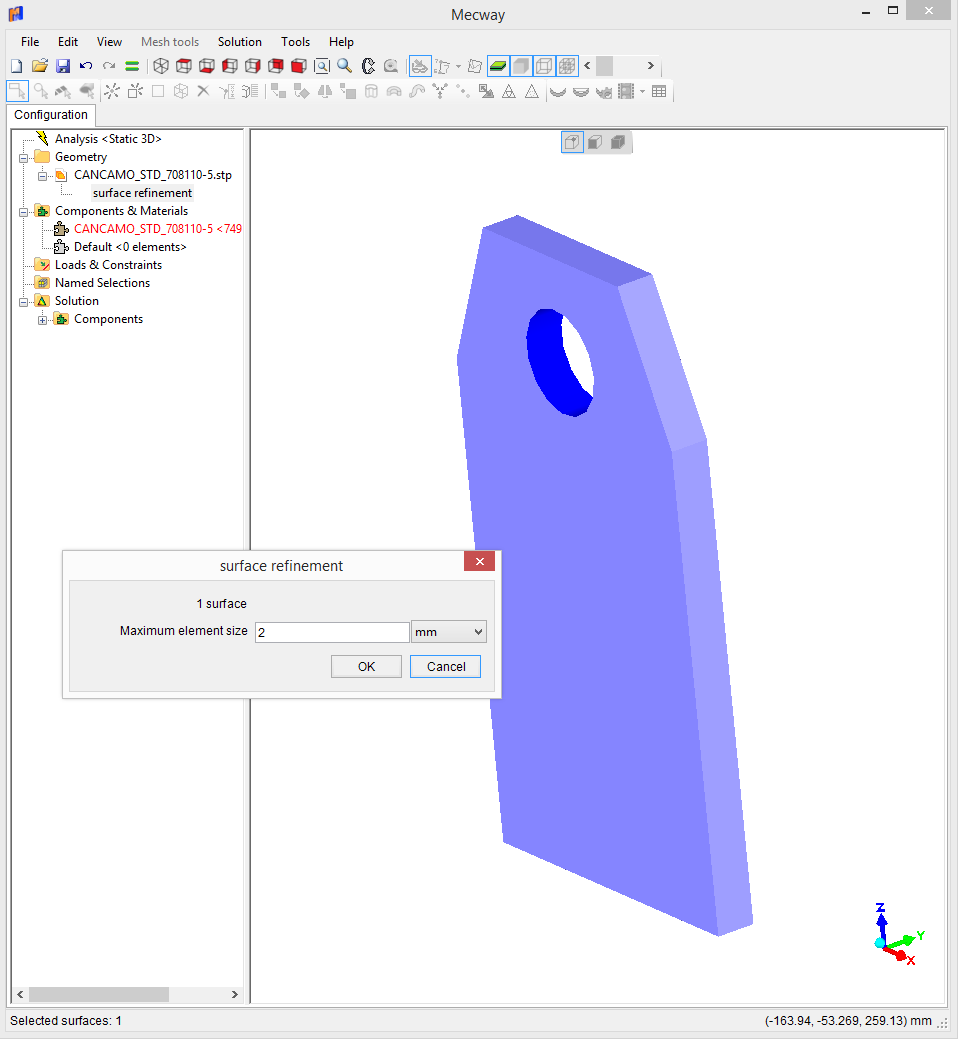Click the tree panel scroll left arrow
Image resolution: width=958 pixels, height=1039 pixels.
pos(20,994)
